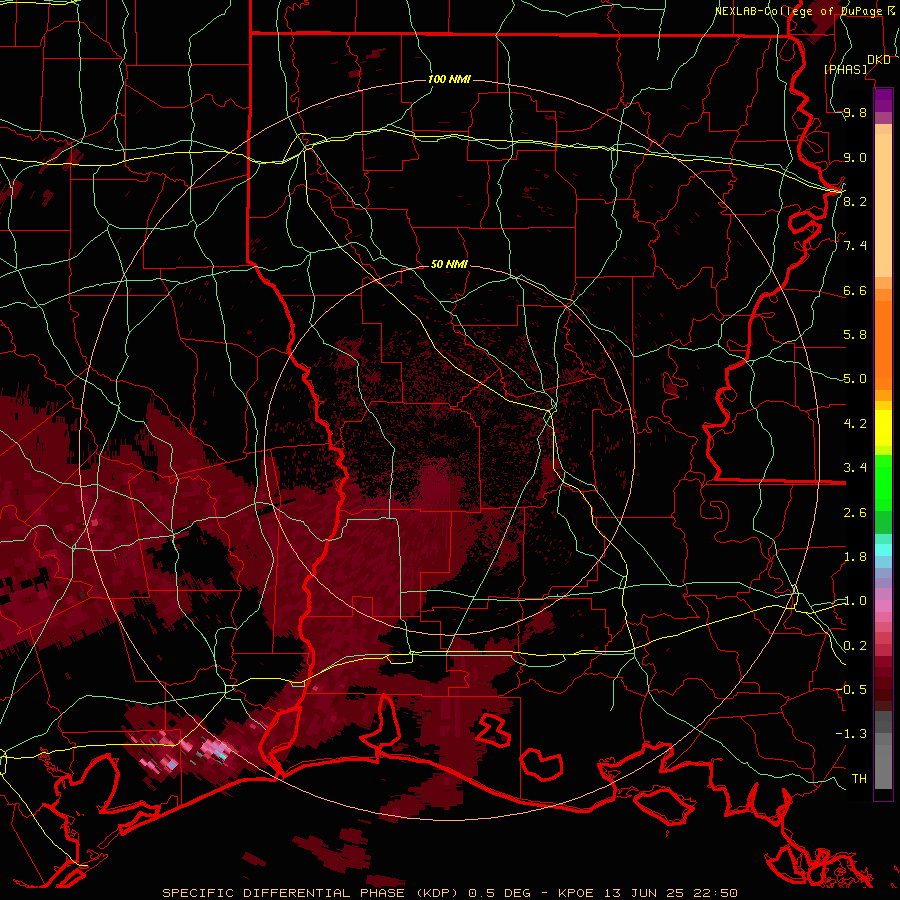Image resolution: width=900 pixels, height=900 pixels.
Task: Click the TH label on the colorbar
Action: pos(859,779)
